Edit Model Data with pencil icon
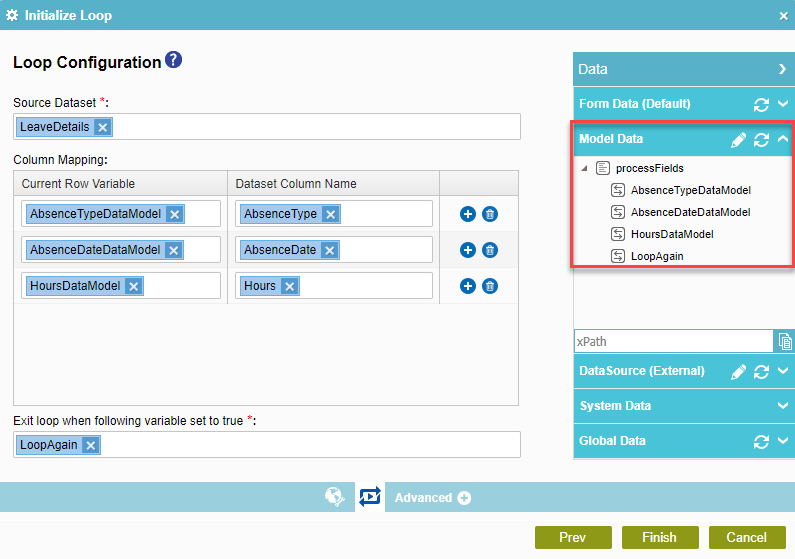Viewport: 795px width, 559px height. 739,140
